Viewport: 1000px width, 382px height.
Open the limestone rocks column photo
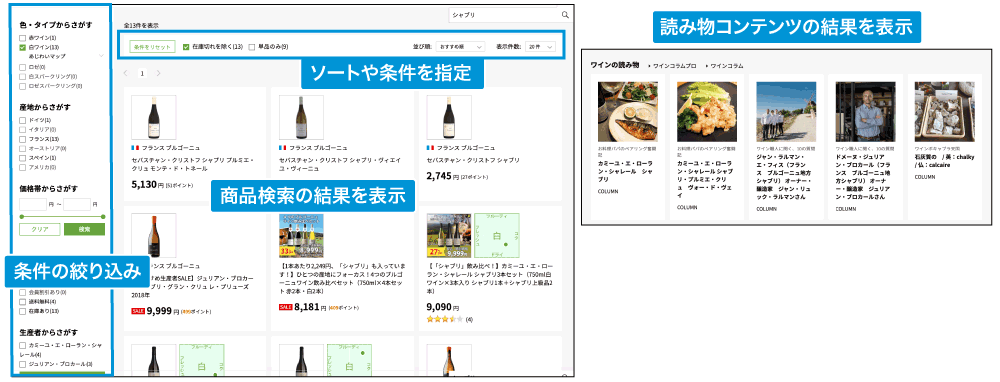click(945, 111)
